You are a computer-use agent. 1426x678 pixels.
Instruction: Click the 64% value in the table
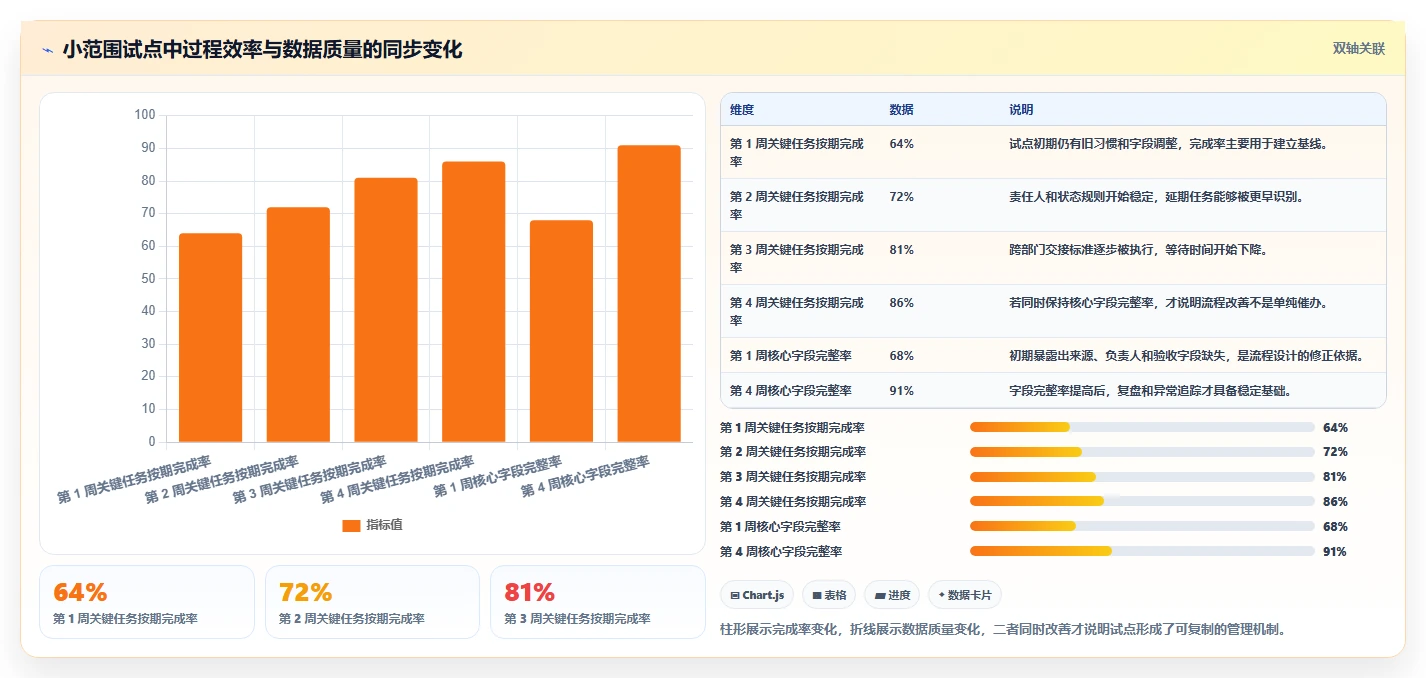[901, 144]
